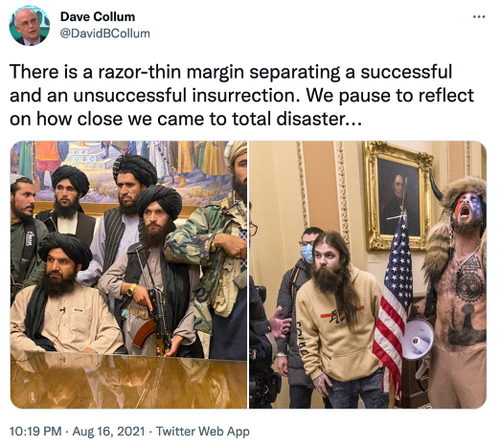Click the white megaphone in right photo
The height and width of the screenshot is (446, 500).
pos(418,339)
